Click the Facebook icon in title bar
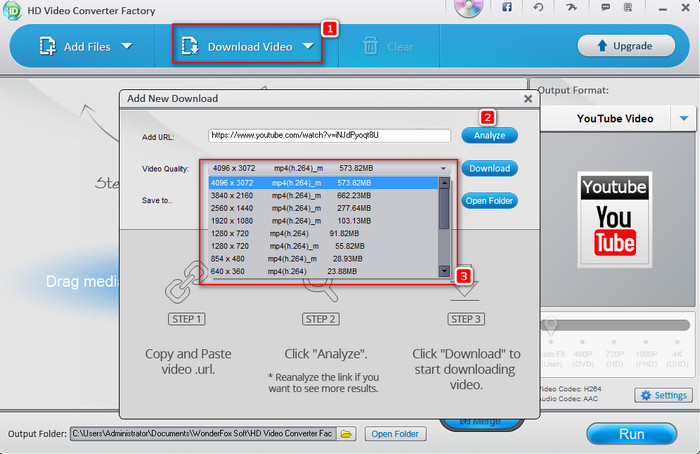Image resolution: width=700 pixels, height=454 pixels. tap(507, 7)
